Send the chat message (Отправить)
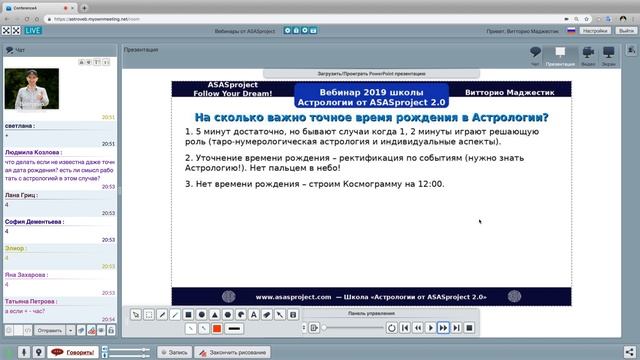 [x=50, y=330]
